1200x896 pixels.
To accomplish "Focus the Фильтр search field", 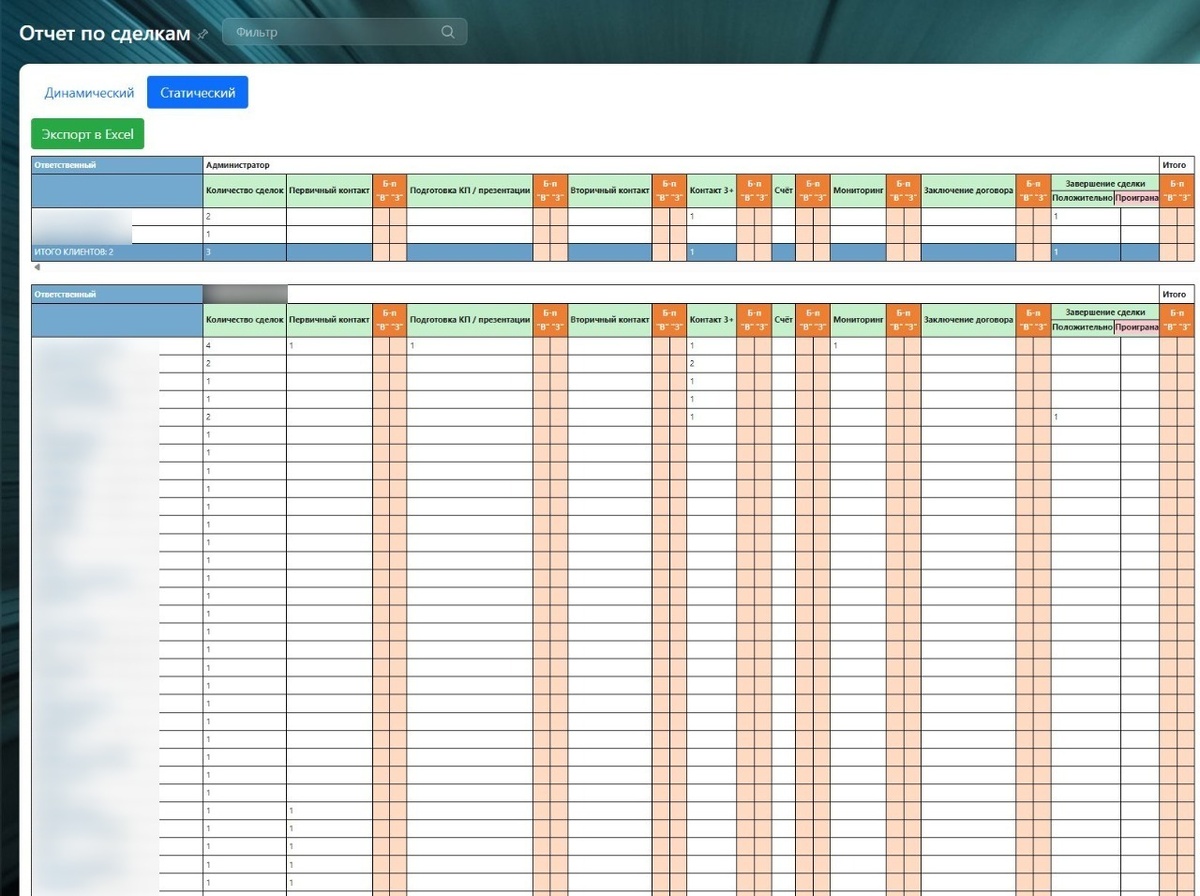I will (x=344, y=32).
